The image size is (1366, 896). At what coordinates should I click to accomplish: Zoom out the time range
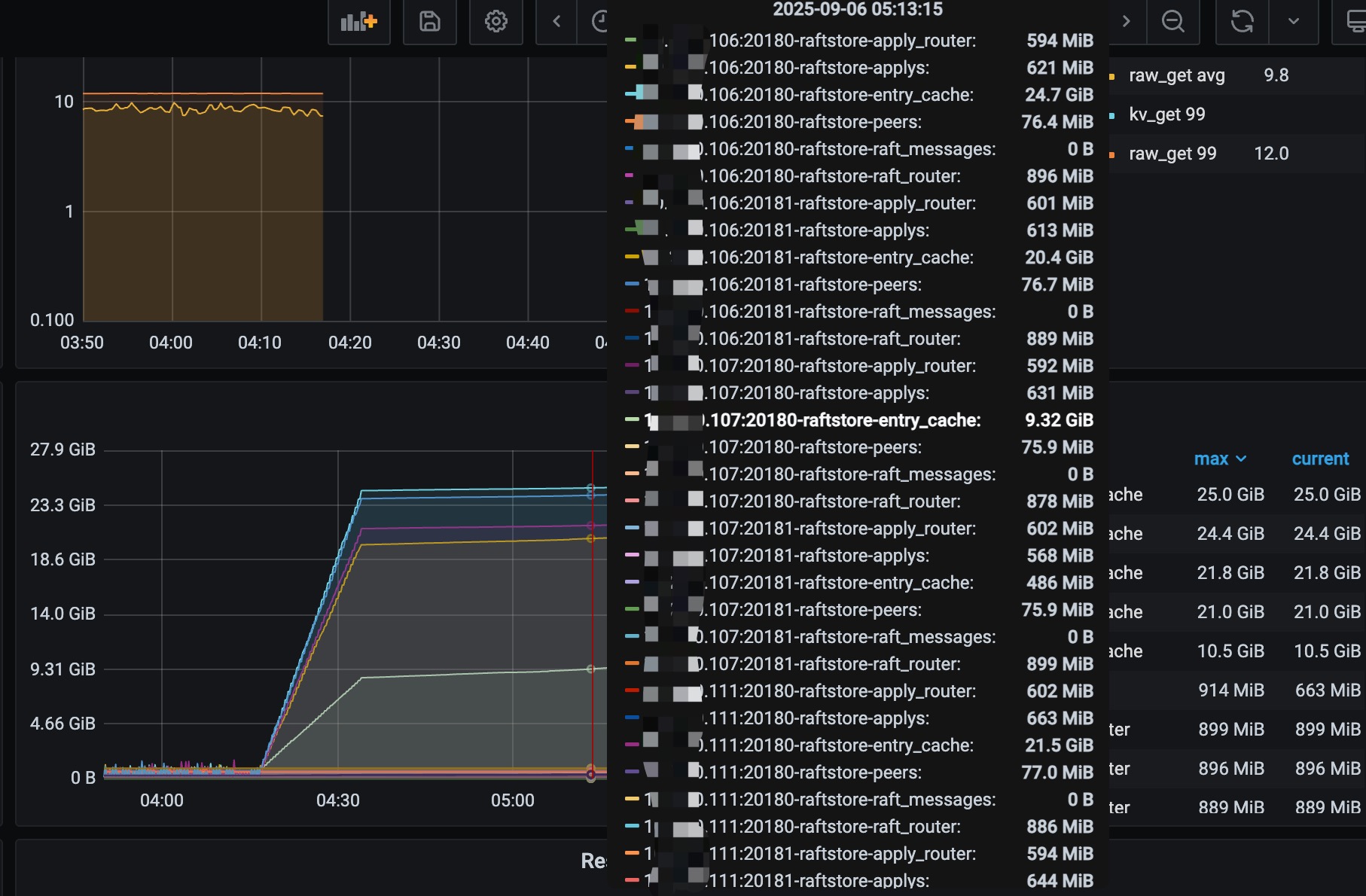(1172, 22)
